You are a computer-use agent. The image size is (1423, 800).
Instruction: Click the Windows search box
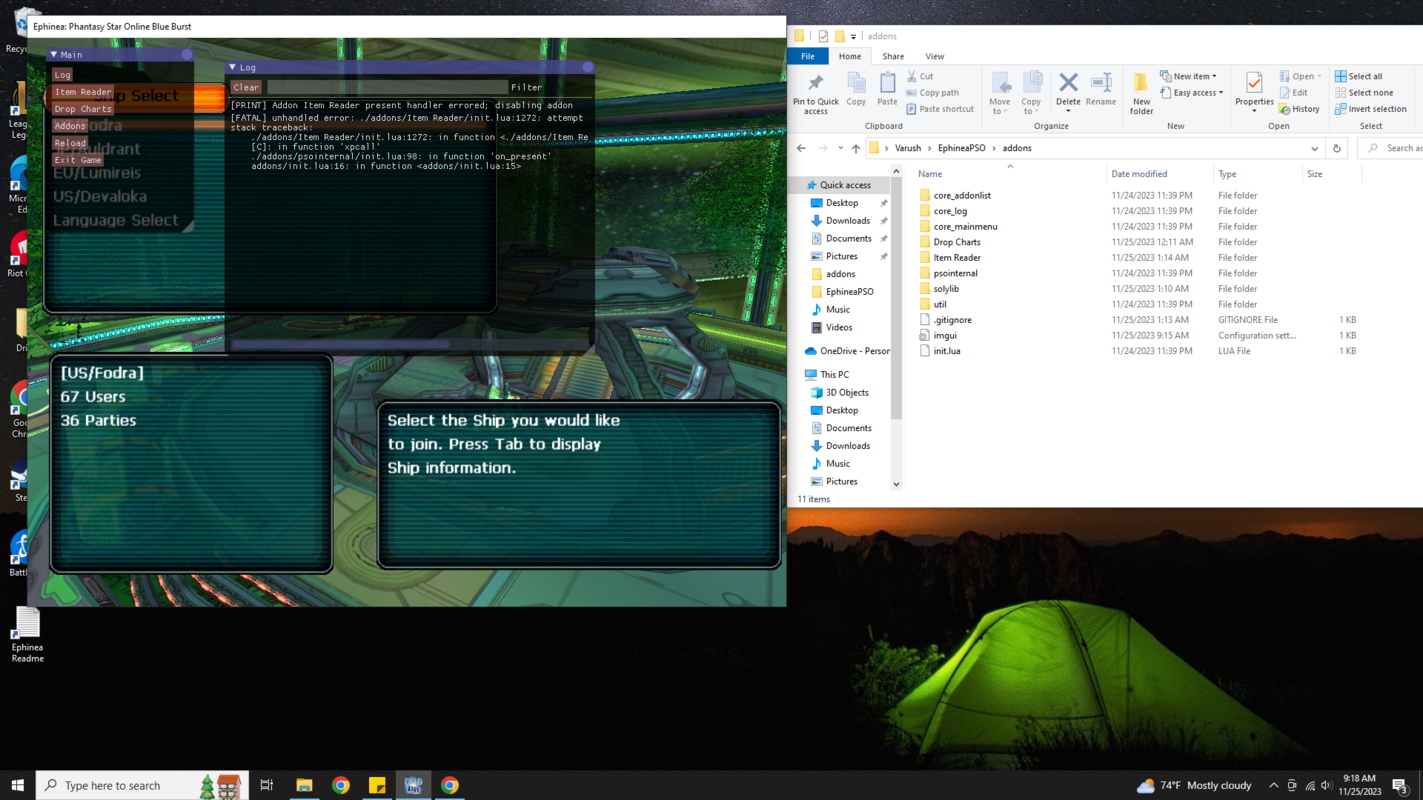(x=140, y=785)
